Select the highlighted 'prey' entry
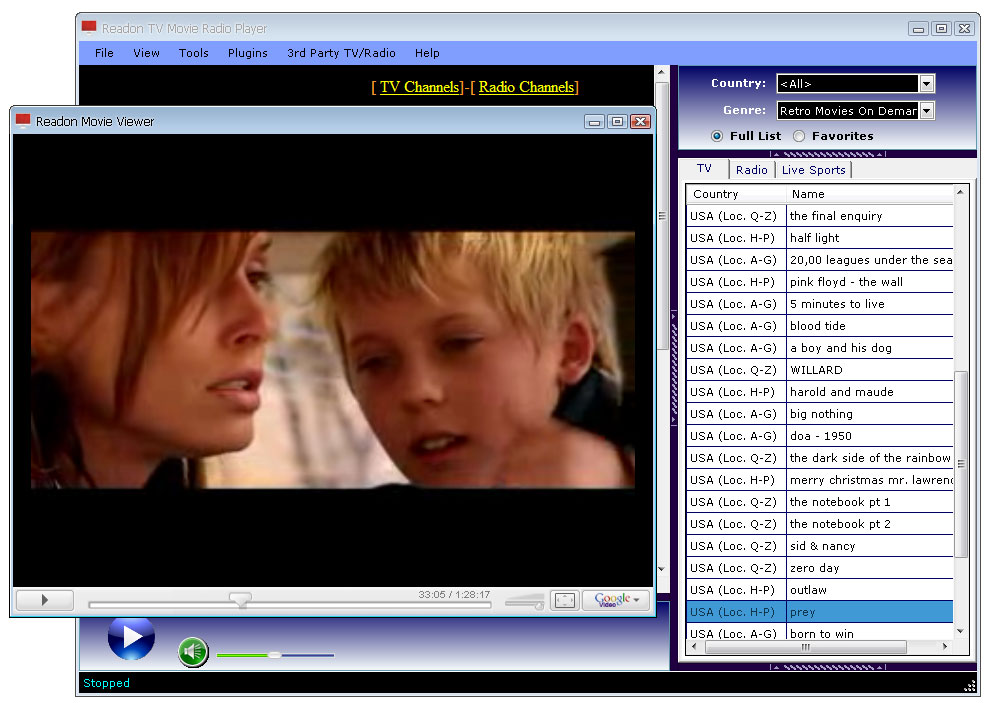This screenshot has height=703, width=985. point(820,612)
